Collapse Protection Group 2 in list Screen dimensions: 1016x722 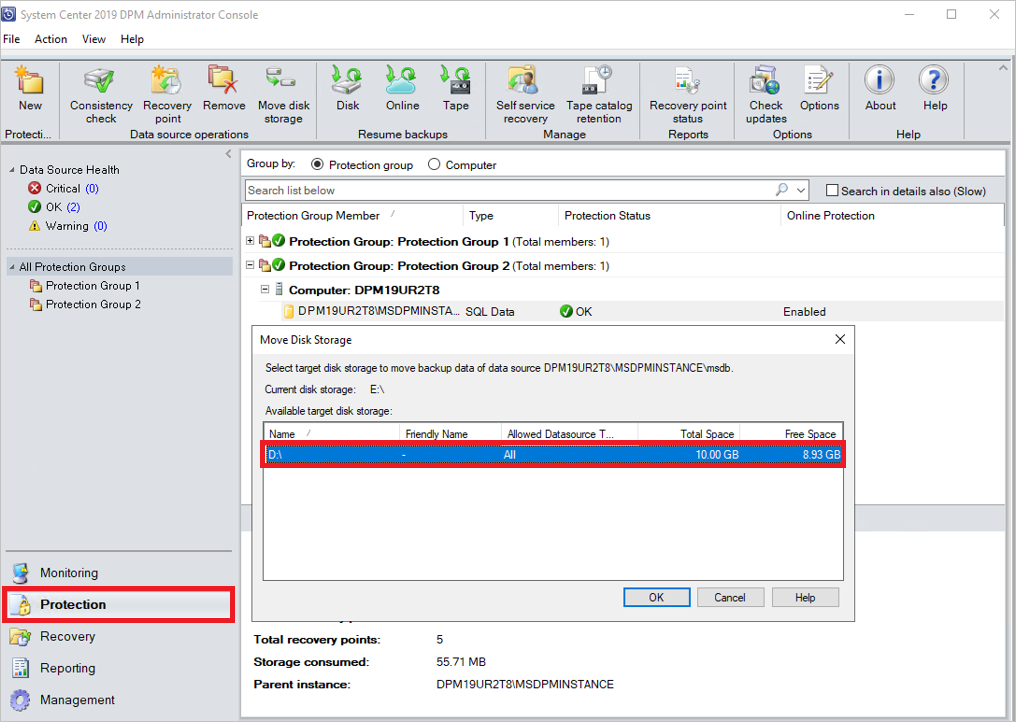pos(250,264)
